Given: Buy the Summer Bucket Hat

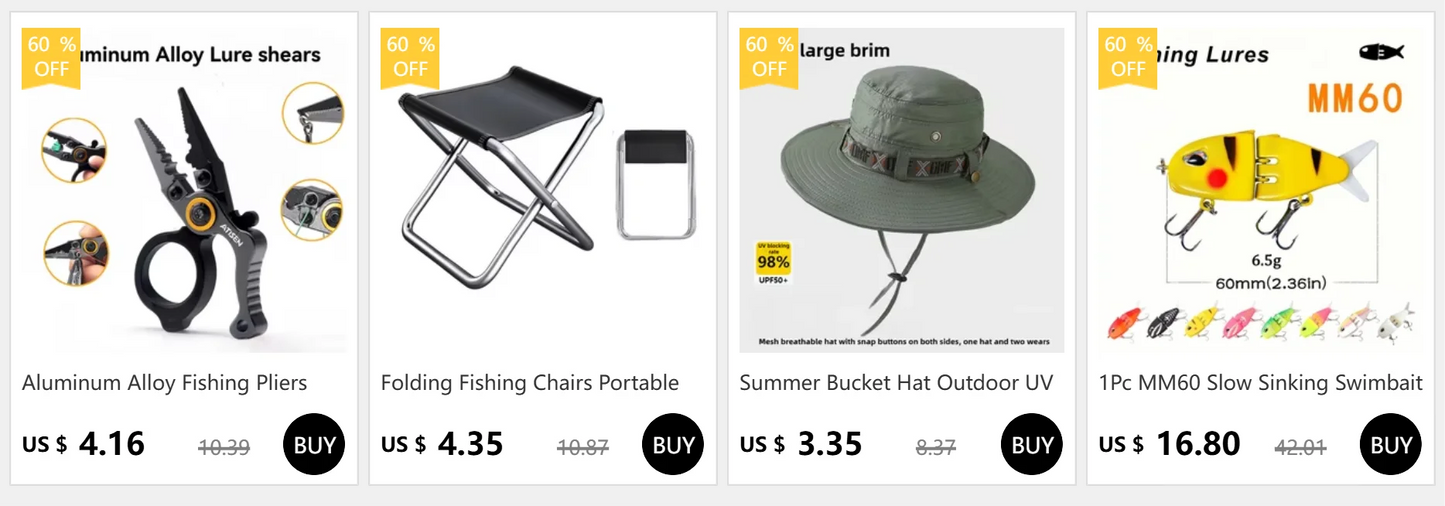Looking at the screenshot, I should tap(1032, 444).
